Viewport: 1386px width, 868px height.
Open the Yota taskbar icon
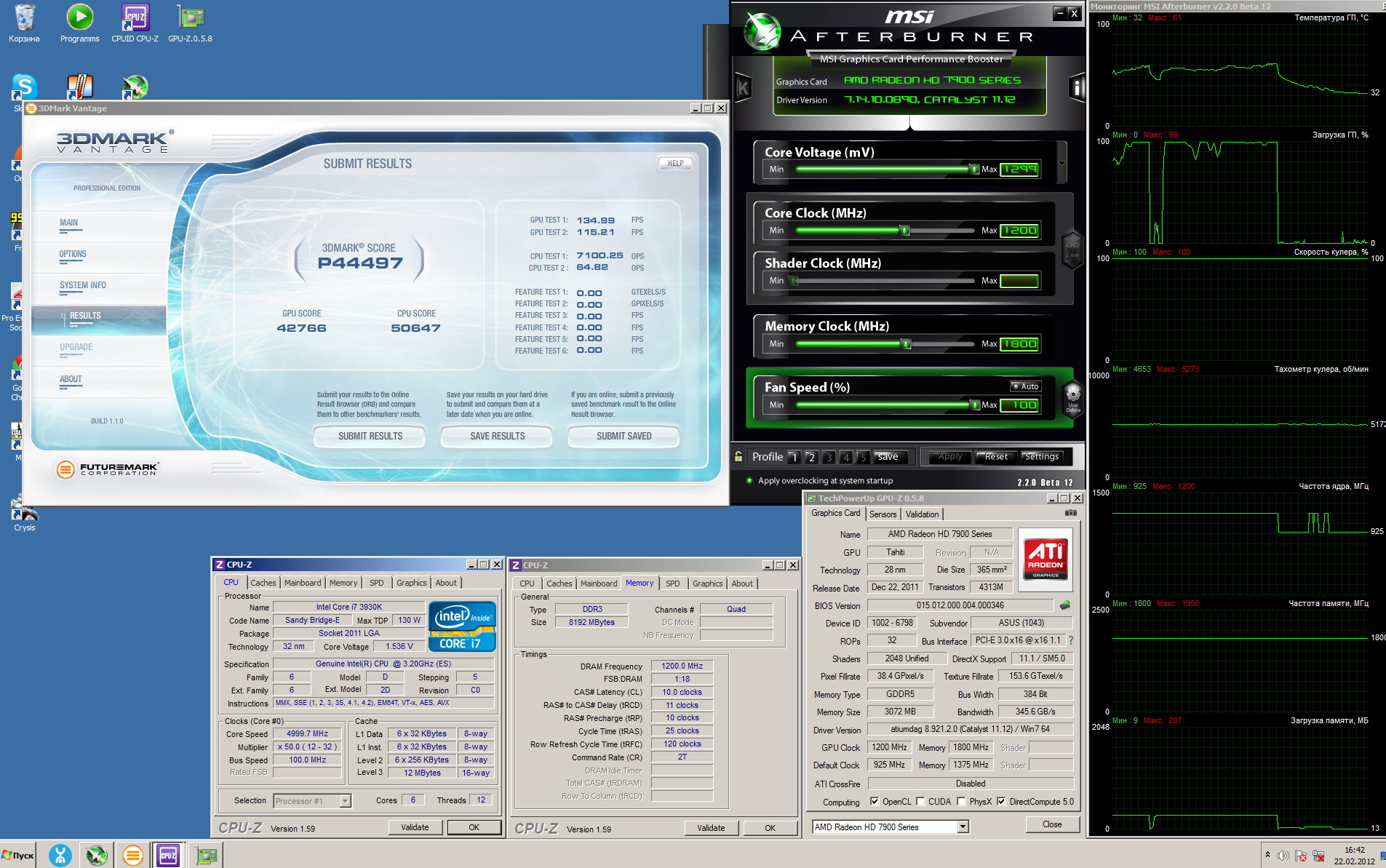click(60, 856)
